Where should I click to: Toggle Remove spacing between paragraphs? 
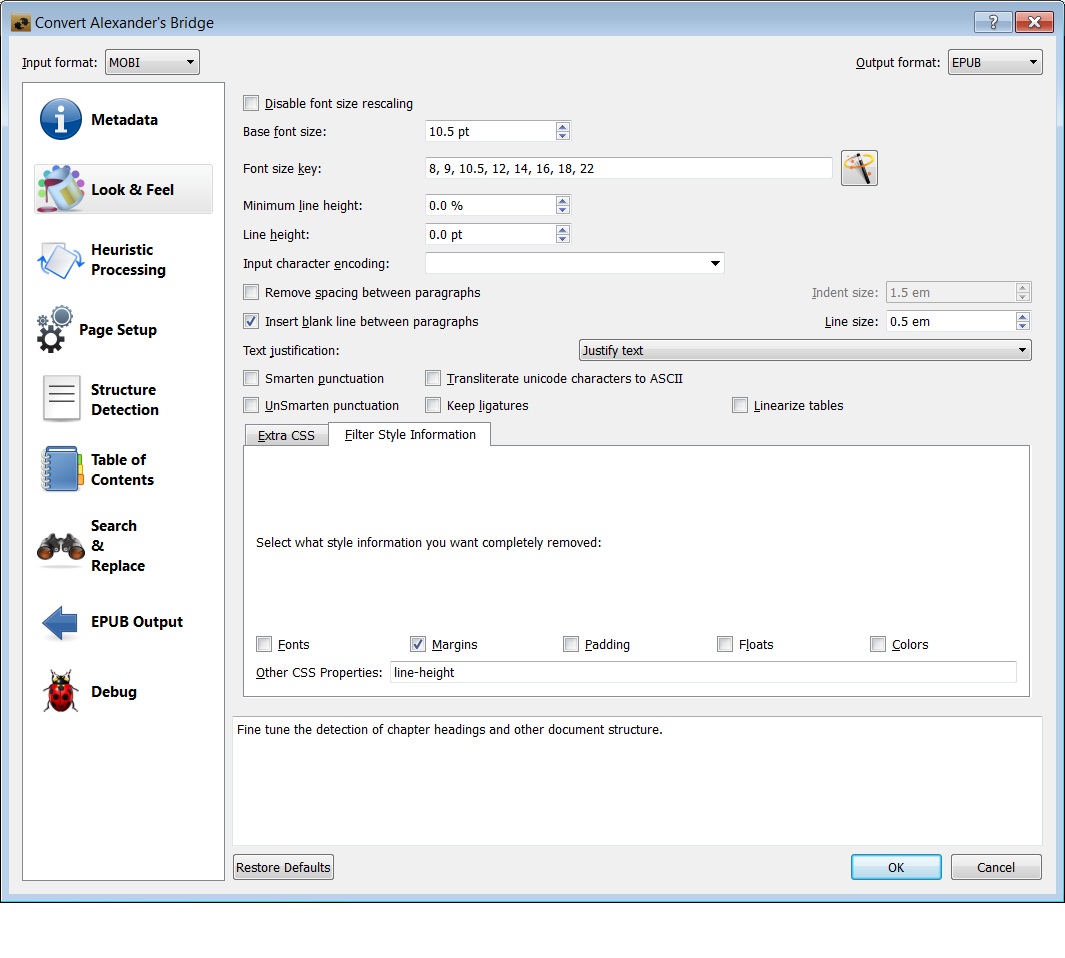pos(251,292)
